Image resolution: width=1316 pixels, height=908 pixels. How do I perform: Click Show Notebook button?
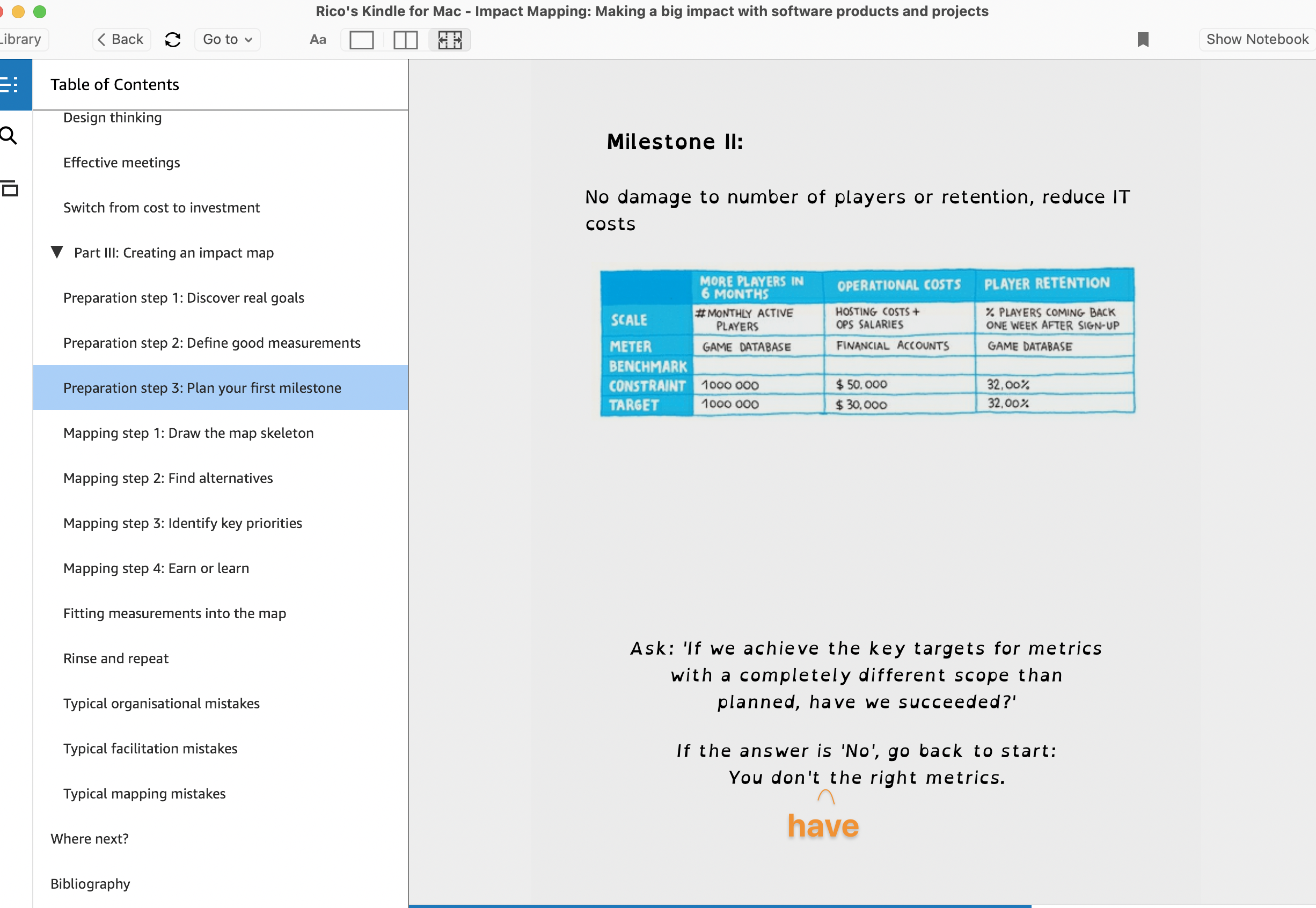coord(1257,39)
